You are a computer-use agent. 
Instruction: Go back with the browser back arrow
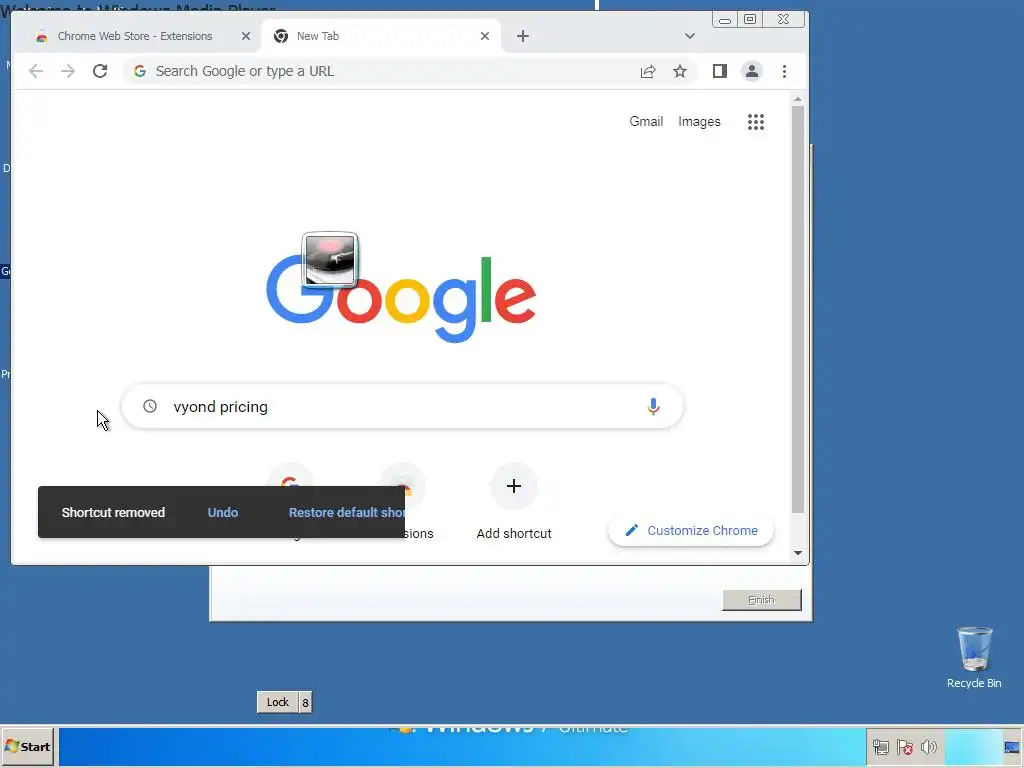pyautogui.click(x=36, y=71)
